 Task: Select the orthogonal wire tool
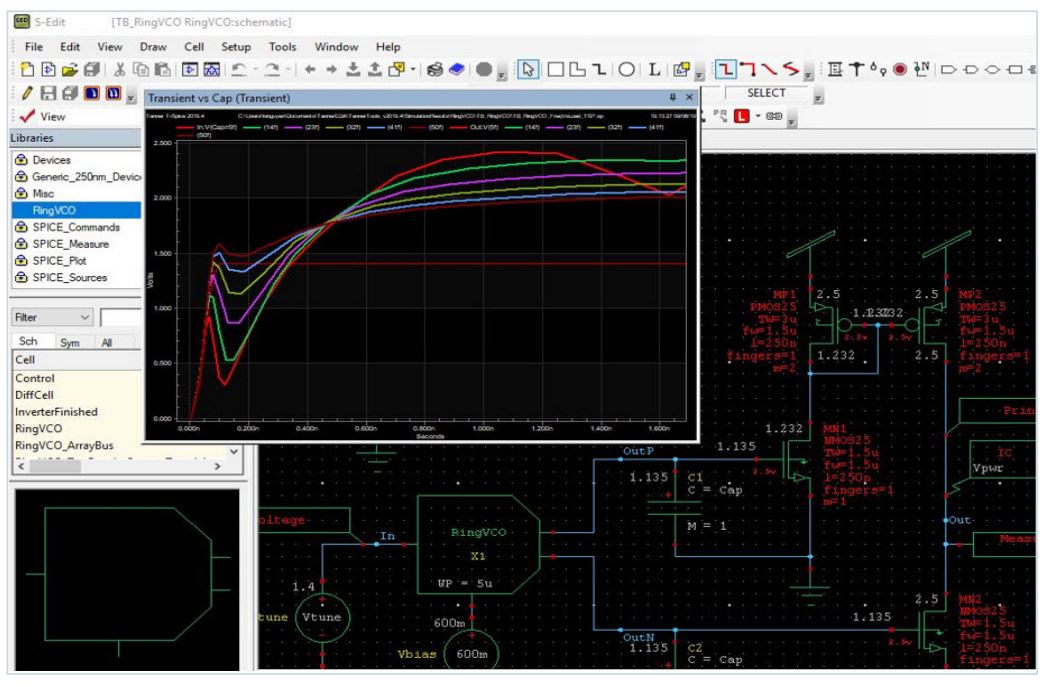pos(726,70)
